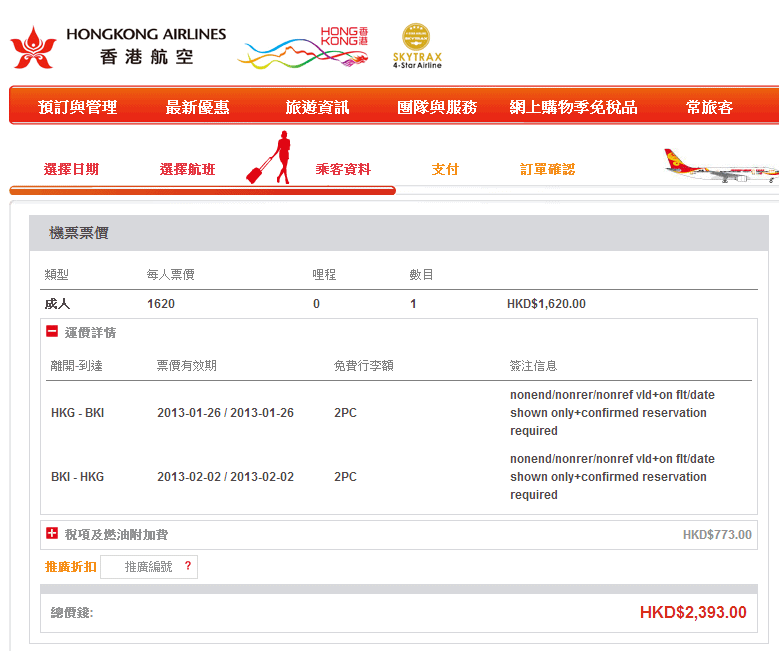This screenshot has width=779, height=651.
Task: Open the 旅遊資訊 menu
Action: [317, 107]
